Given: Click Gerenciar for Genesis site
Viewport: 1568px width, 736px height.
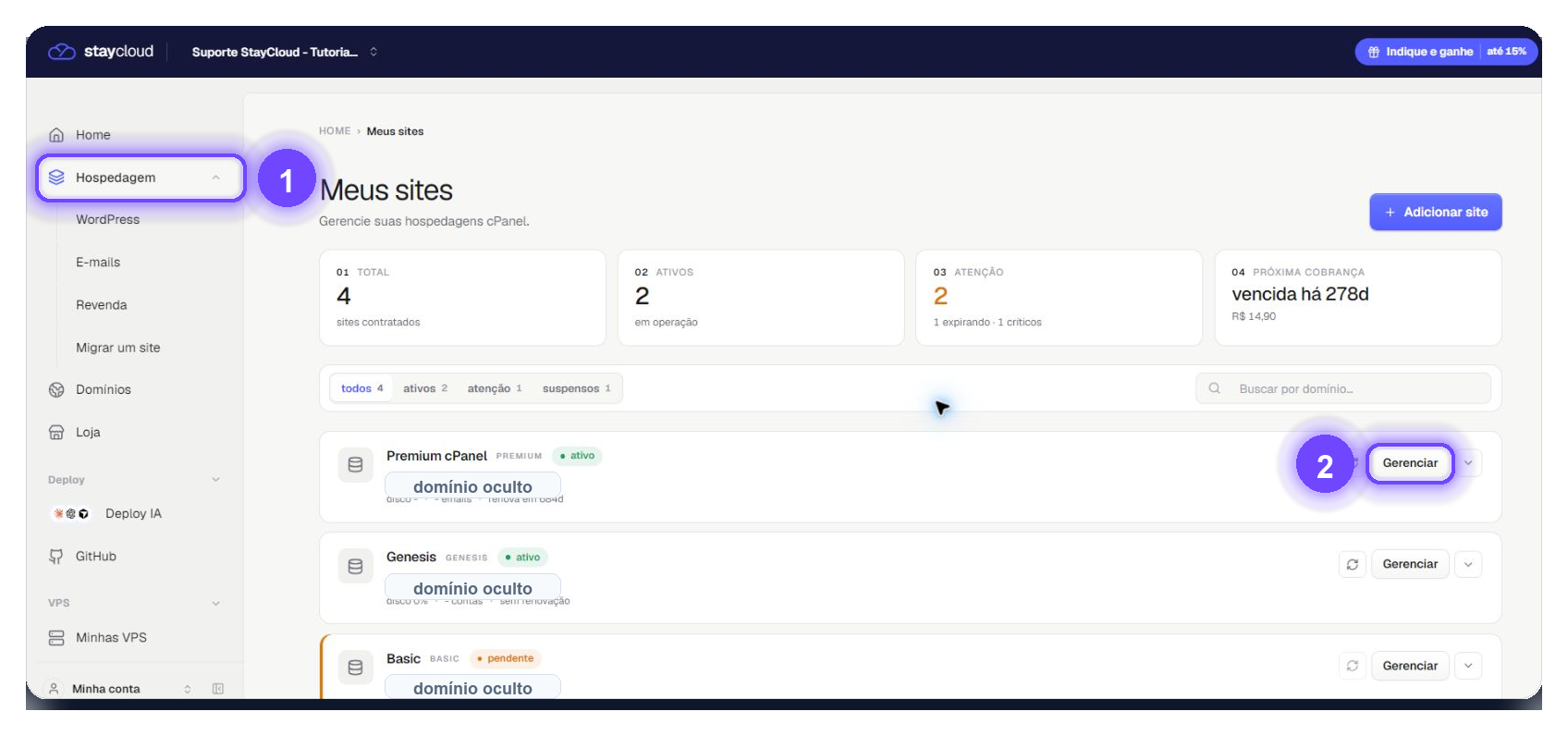Looking at the screenshot, I should [1410, 564].
